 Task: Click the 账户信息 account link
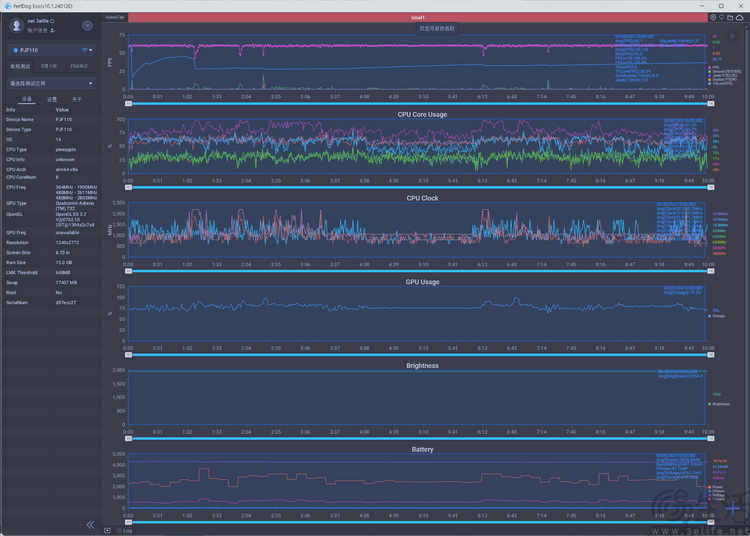coord(38,30)
